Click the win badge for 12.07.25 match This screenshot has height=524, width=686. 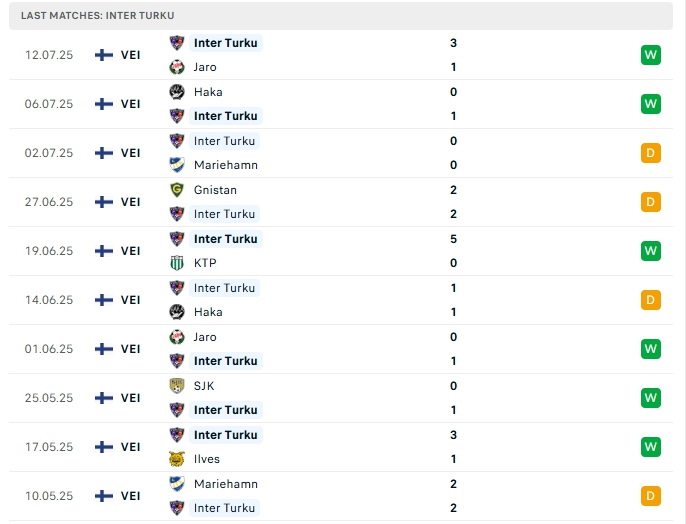click(x=651, y=55)
